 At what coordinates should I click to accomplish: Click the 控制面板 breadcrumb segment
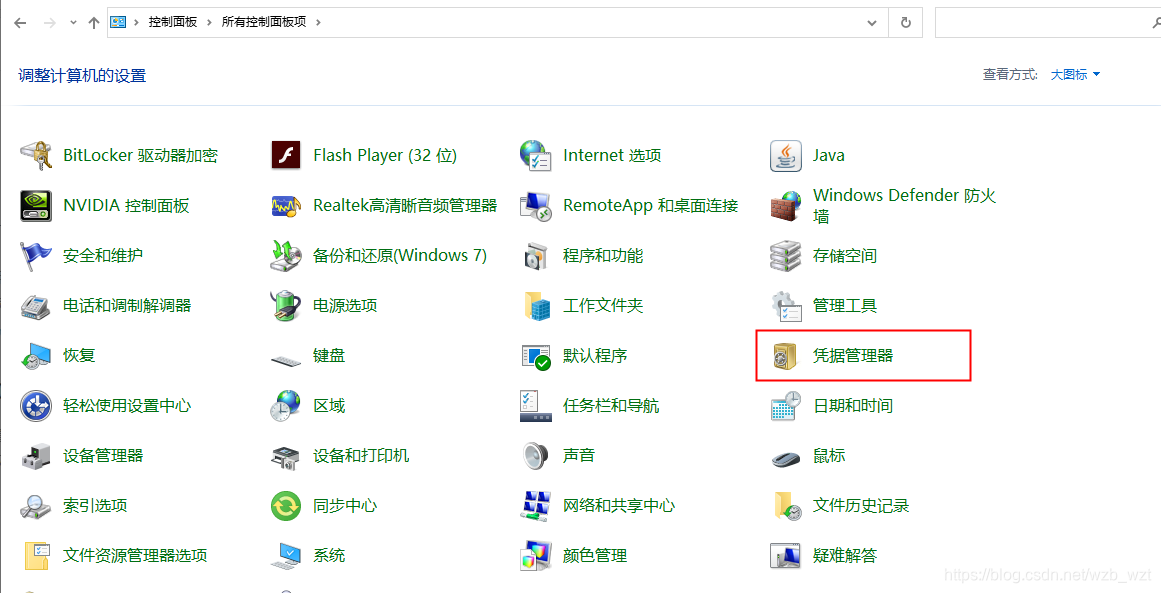(173, 22)
